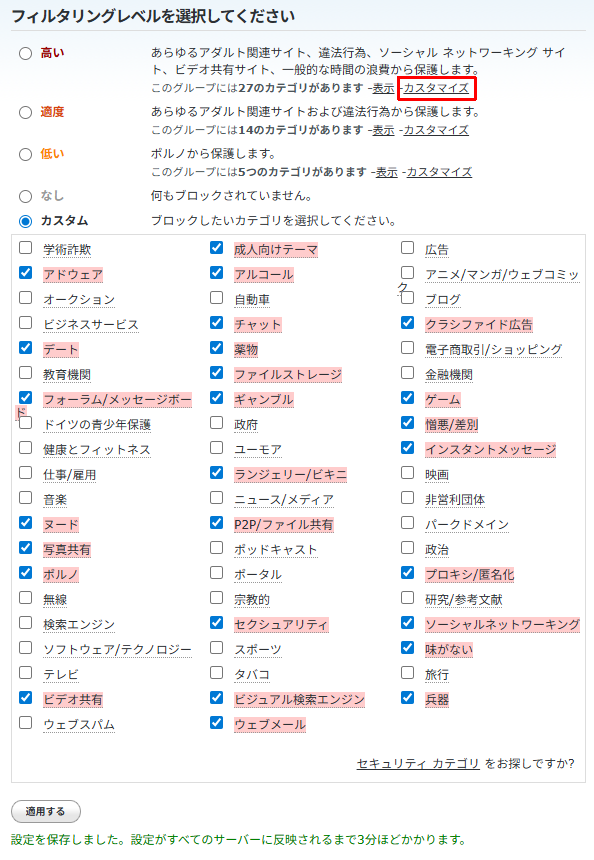Check the 広告 category checkbox

407,247
